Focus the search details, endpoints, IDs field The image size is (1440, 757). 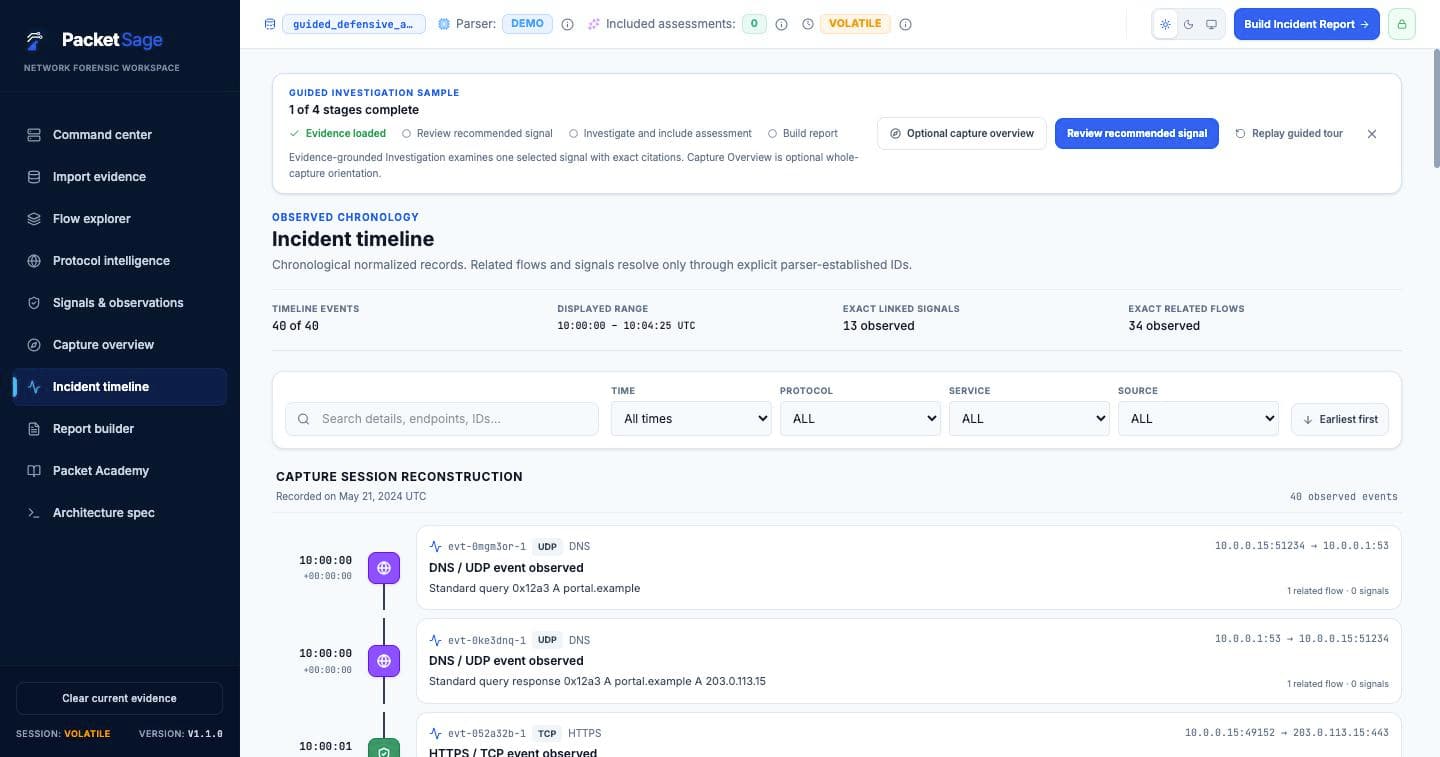point(442,419)
